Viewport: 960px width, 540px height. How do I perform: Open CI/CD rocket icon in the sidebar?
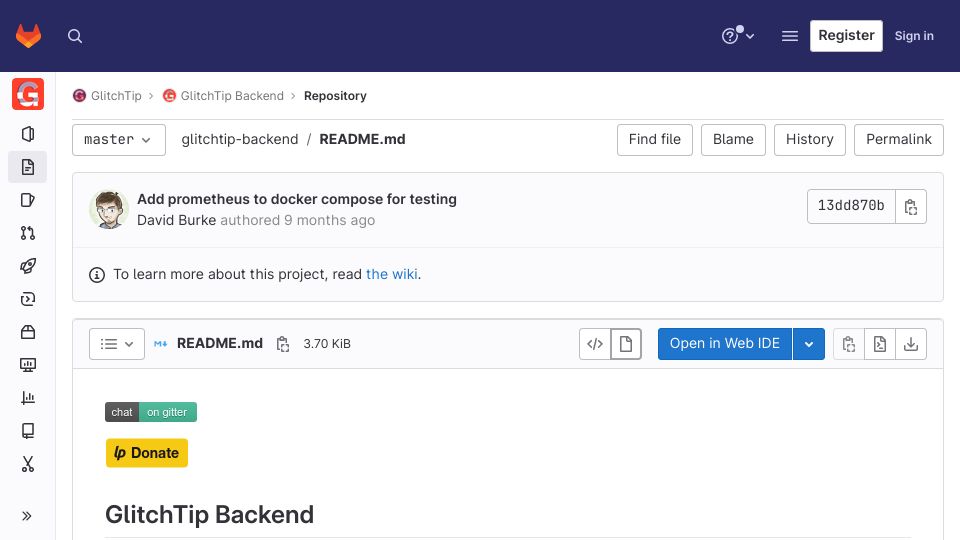(28, 266)
